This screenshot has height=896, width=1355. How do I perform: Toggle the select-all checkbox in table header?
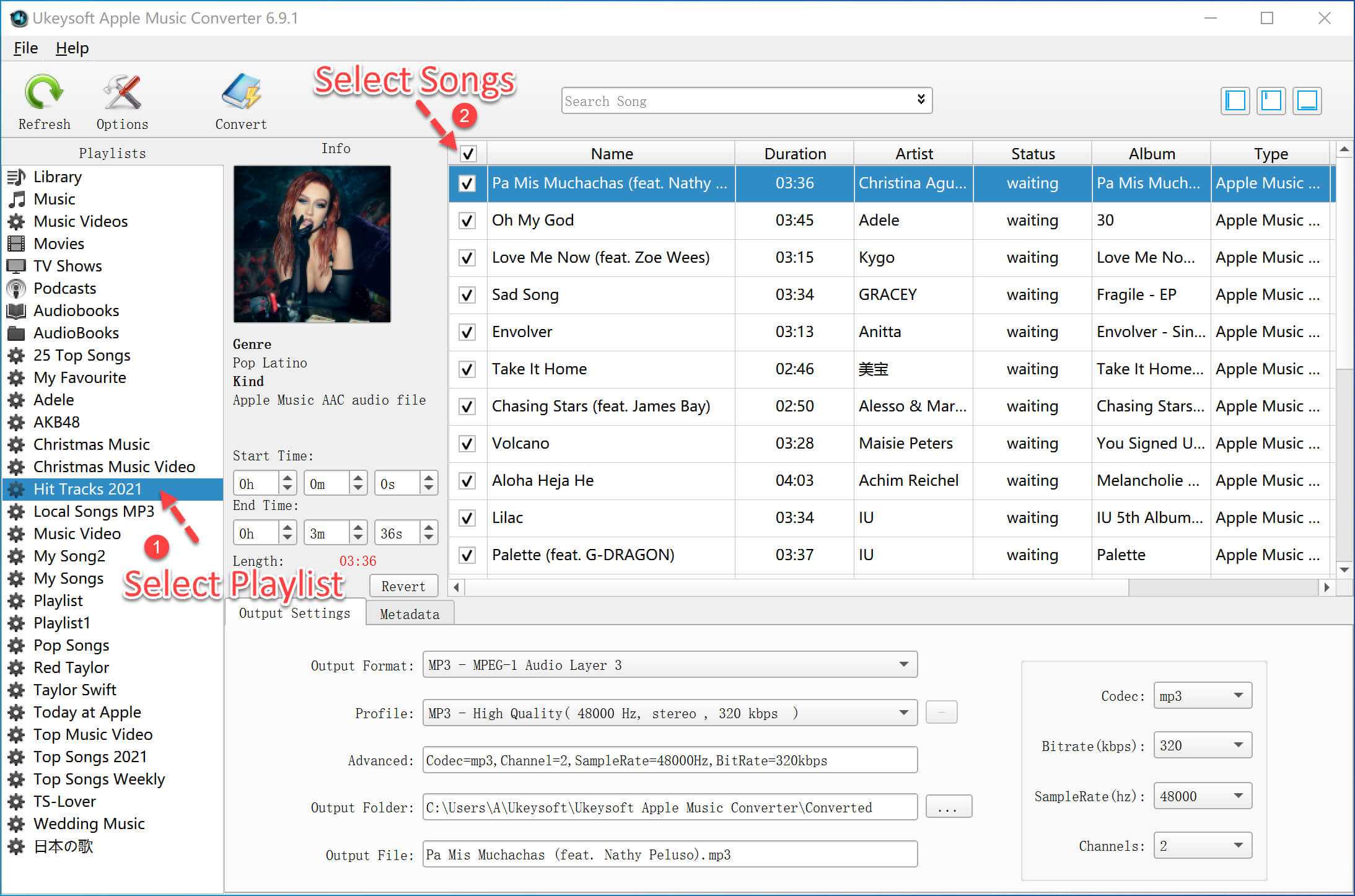468,153
